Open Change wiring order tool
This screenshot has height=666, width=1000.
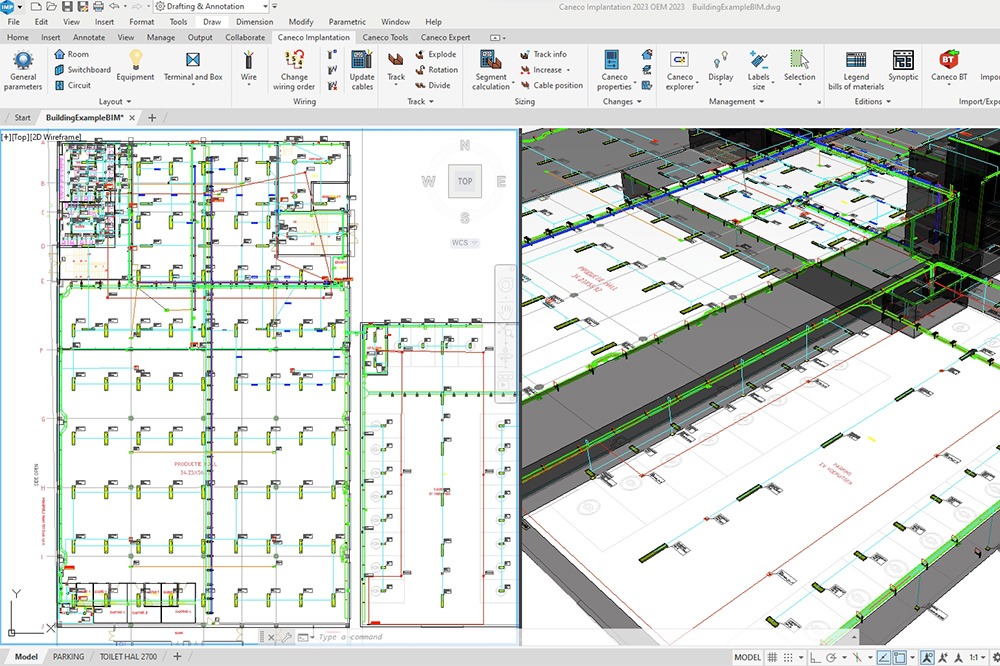[x=294, y=70]
